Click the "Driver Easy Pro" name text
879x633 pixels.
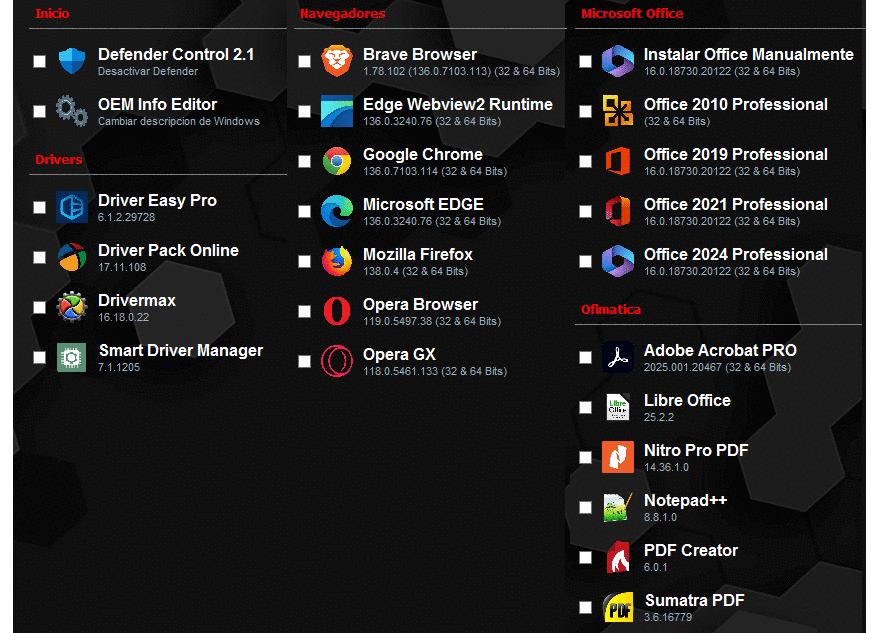(x=157, y=201)
